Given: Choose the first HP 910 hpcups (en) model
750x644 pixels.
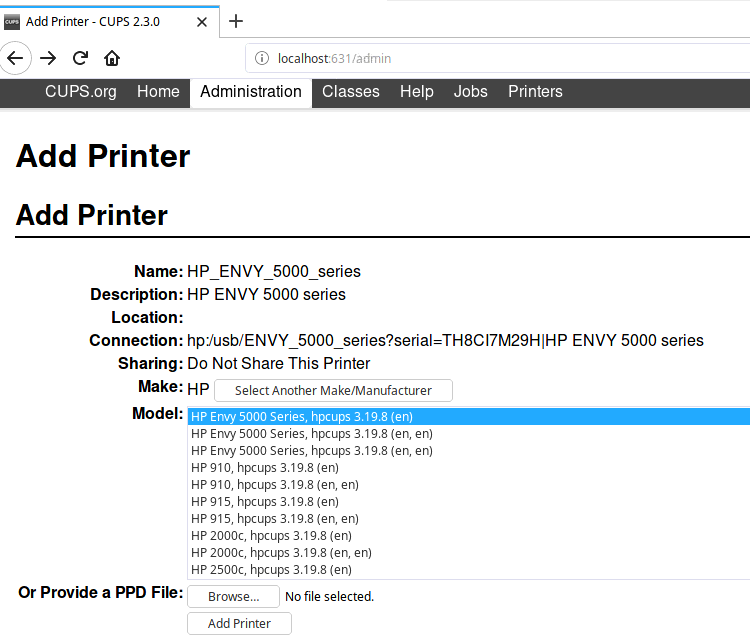Looking at the screenshot, I should 264,468.
